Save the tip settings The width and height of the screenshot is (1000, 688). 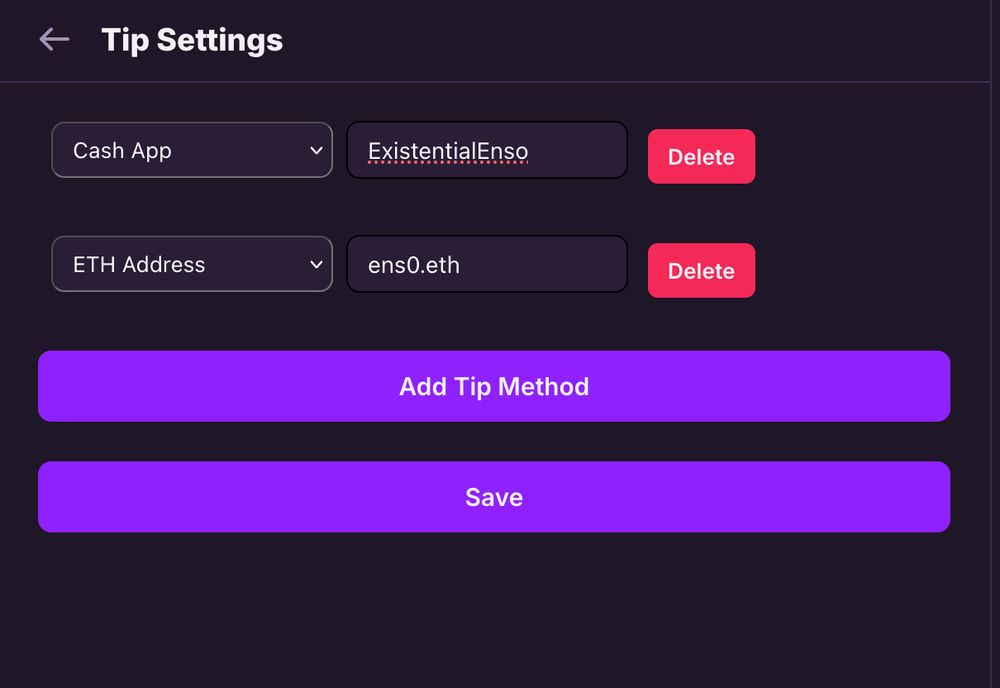494,496
